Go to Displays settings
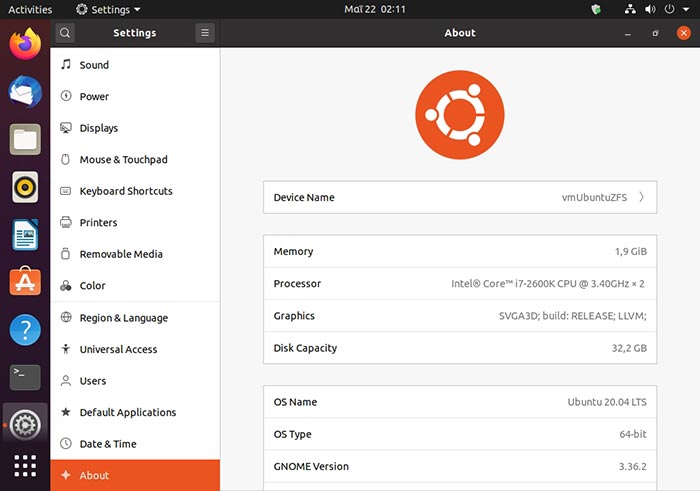Image resolution: width=700 pixels, height=491 pixels. (x=135, y=128)
